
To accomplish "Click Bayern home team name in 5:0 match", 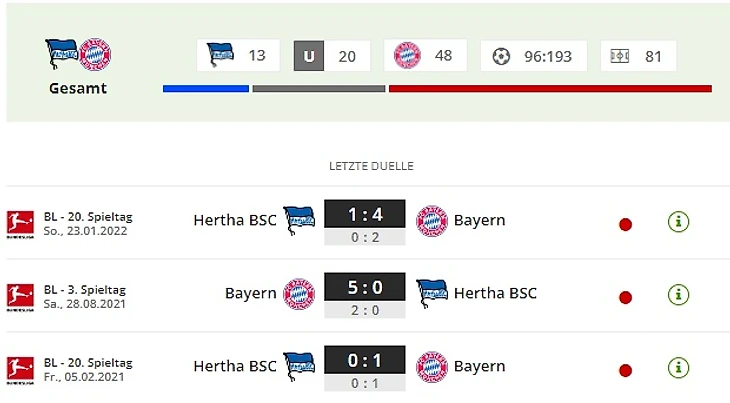I will pyautogui.click(x=250, y=293).
